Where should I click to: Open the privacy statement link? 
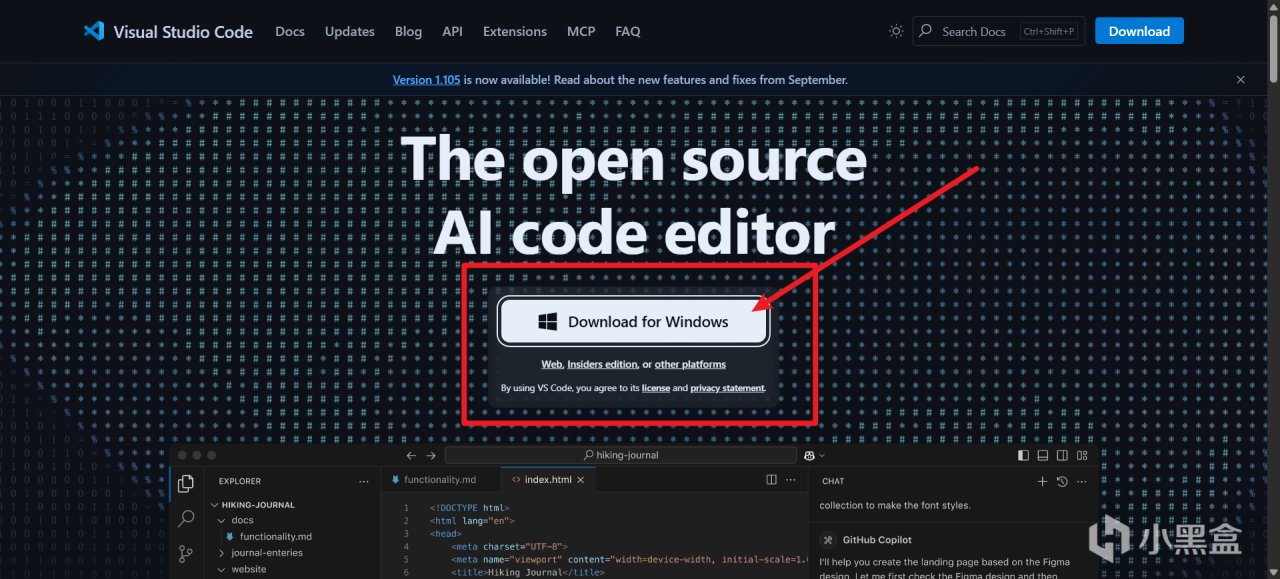pyautogui.click(x=727, y=388)
